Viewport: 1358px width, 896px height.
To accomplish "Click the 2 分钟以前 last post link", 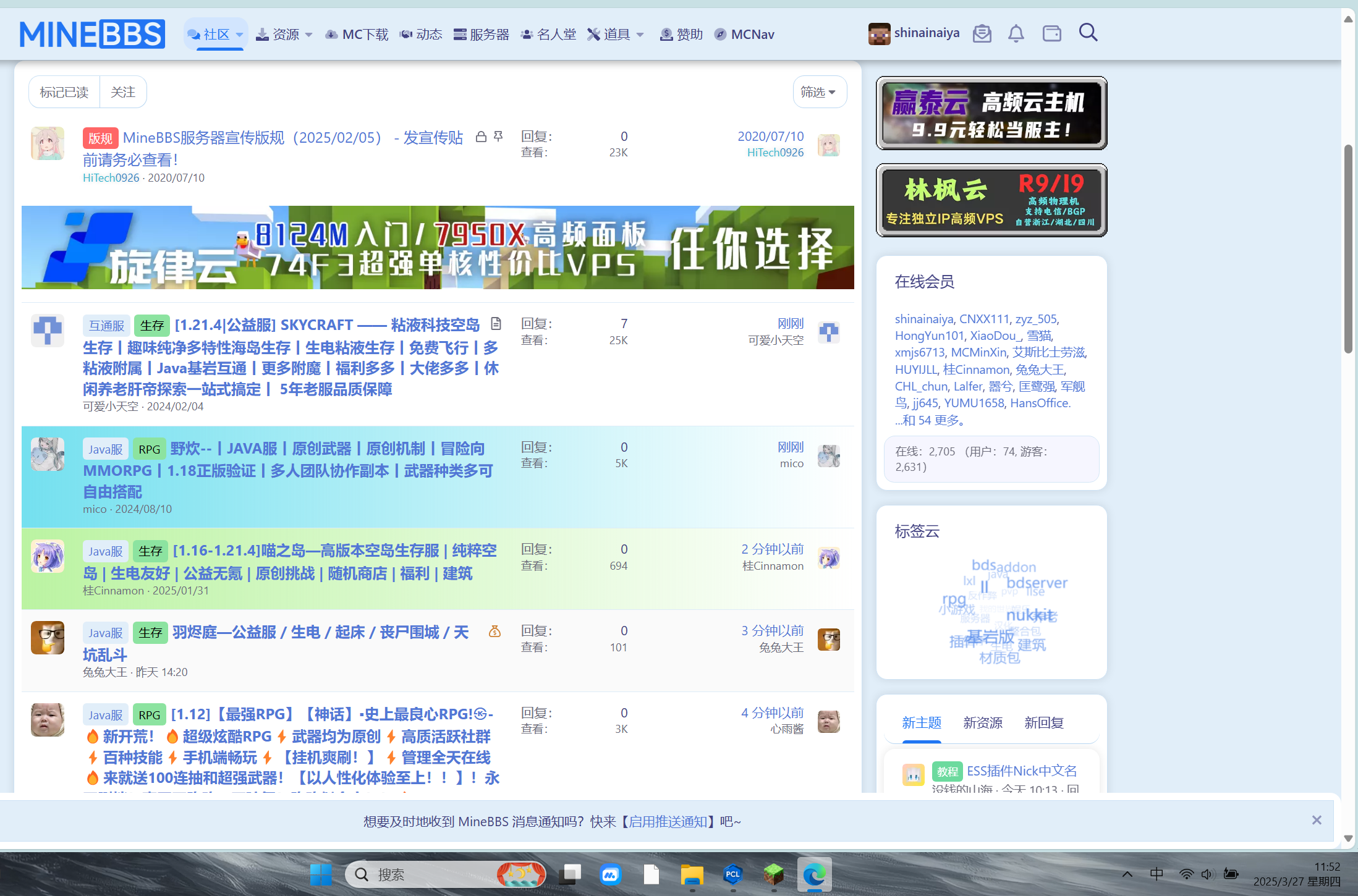I will (x=773, y=549).
